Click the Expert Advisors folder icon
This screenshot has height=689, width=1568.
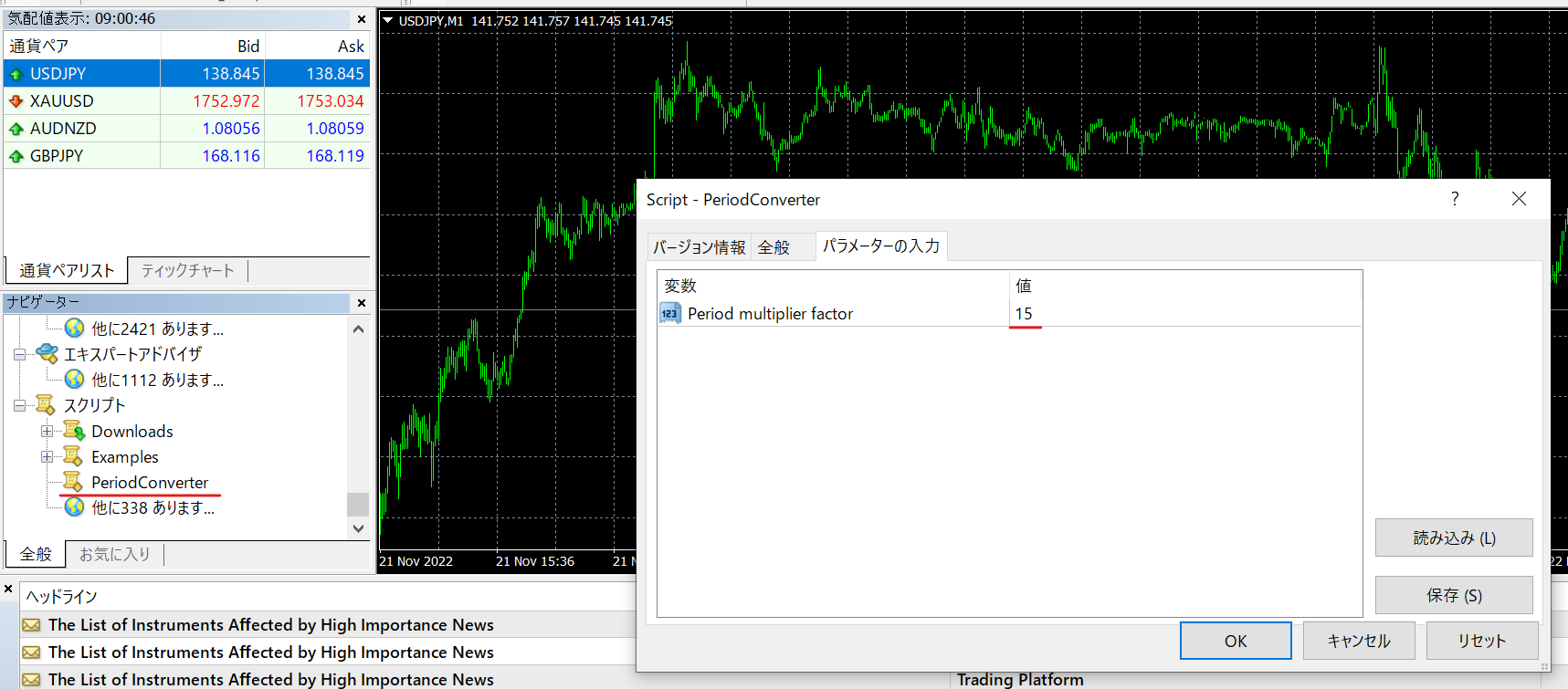[47, 354]
